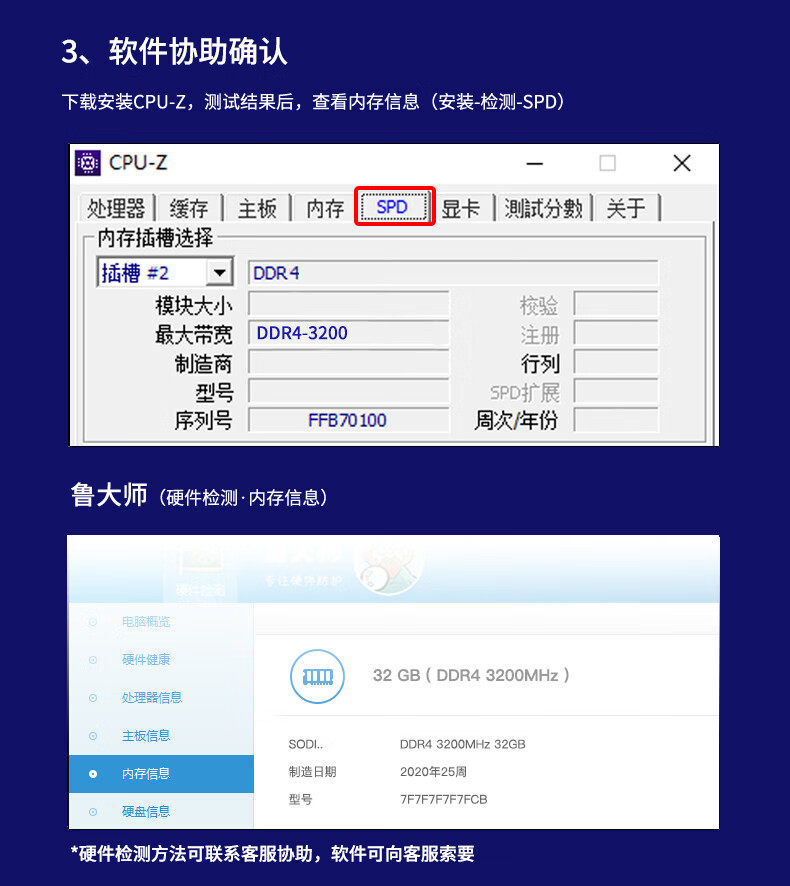Minimize the CPU-Z window
790x886 pixels.
click(x=535, y=163)
